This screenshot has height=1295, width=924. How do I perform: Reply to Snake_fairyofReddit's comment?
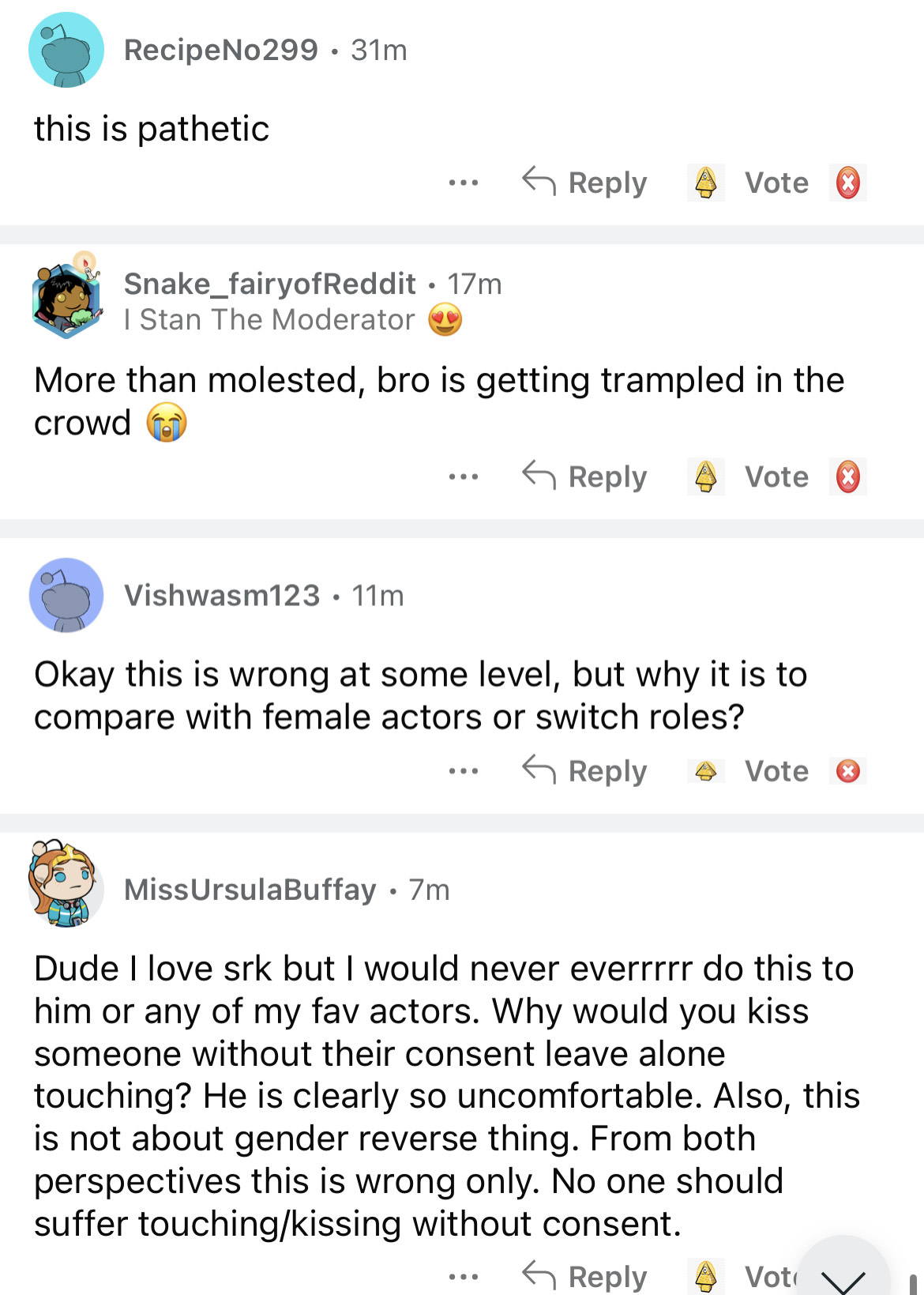[585, 476]
